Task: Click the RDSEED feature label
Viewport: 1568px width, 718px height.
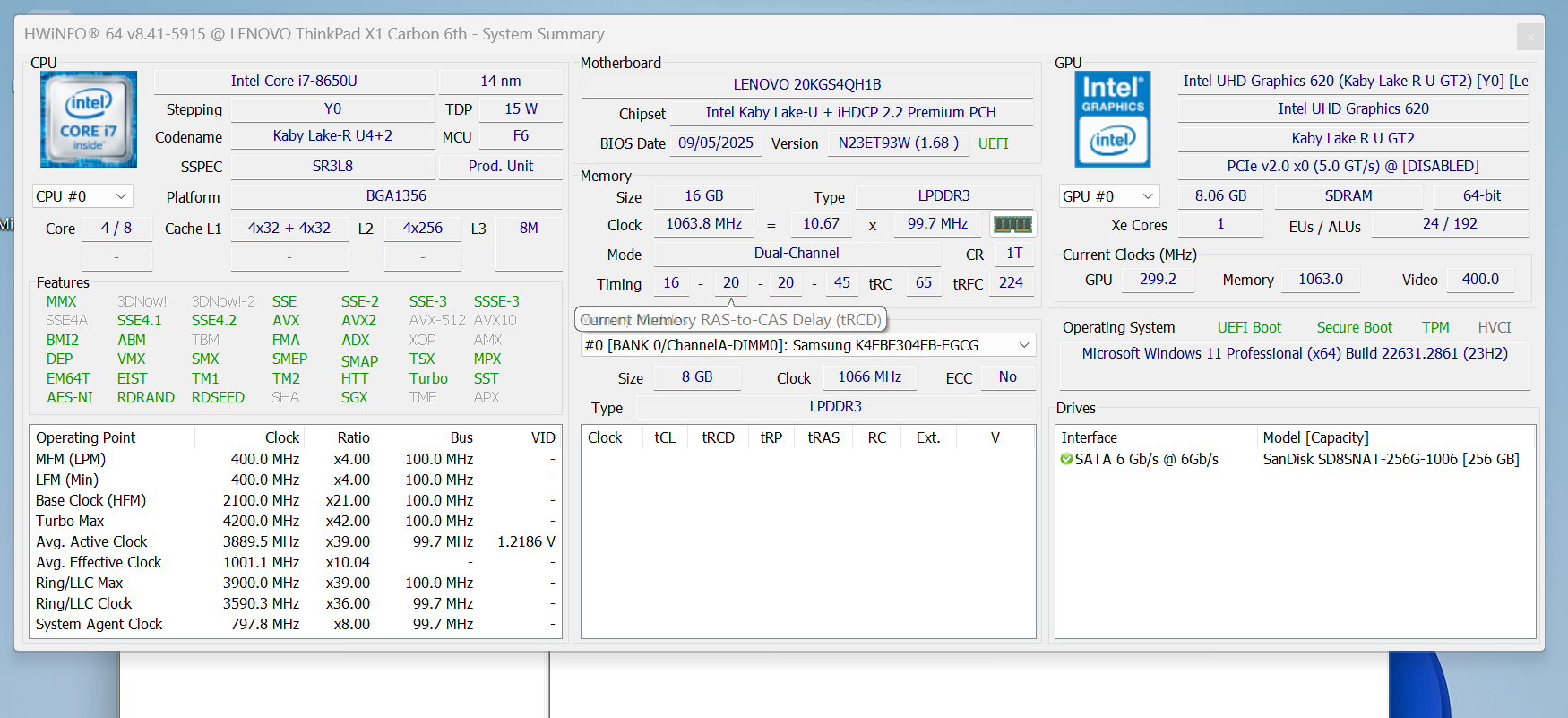Action: [218, 397]
